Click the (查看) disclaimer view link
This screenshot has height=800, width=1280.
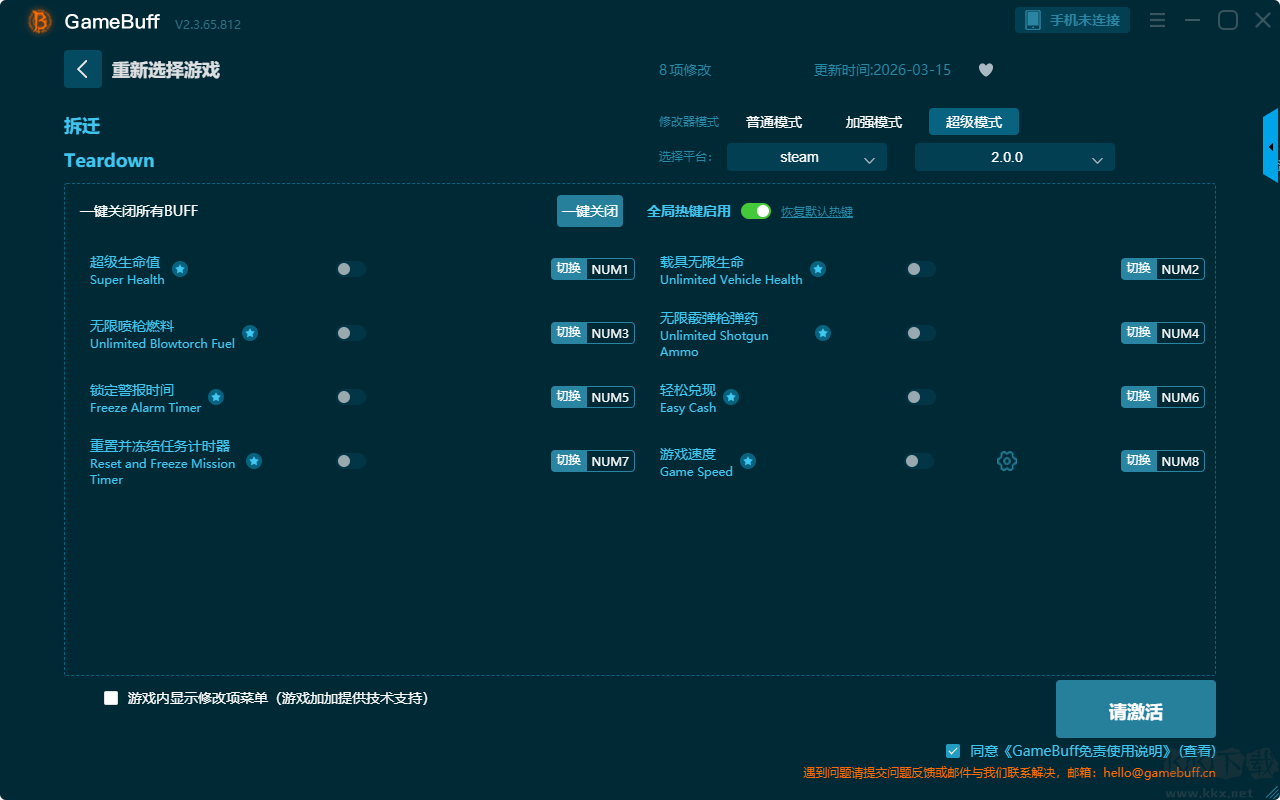tap(1197, 751)
